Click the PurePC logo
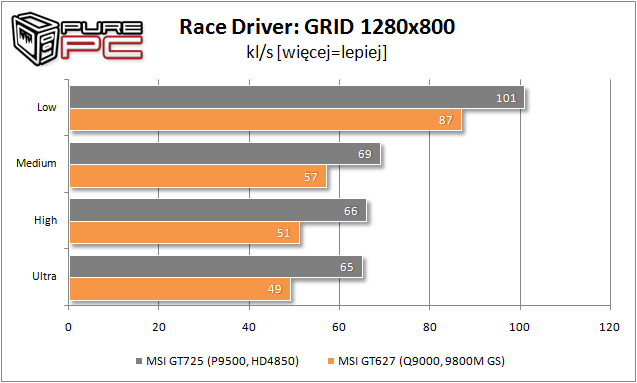This screenshot has width=637, height=383. [x=77, y=39]
